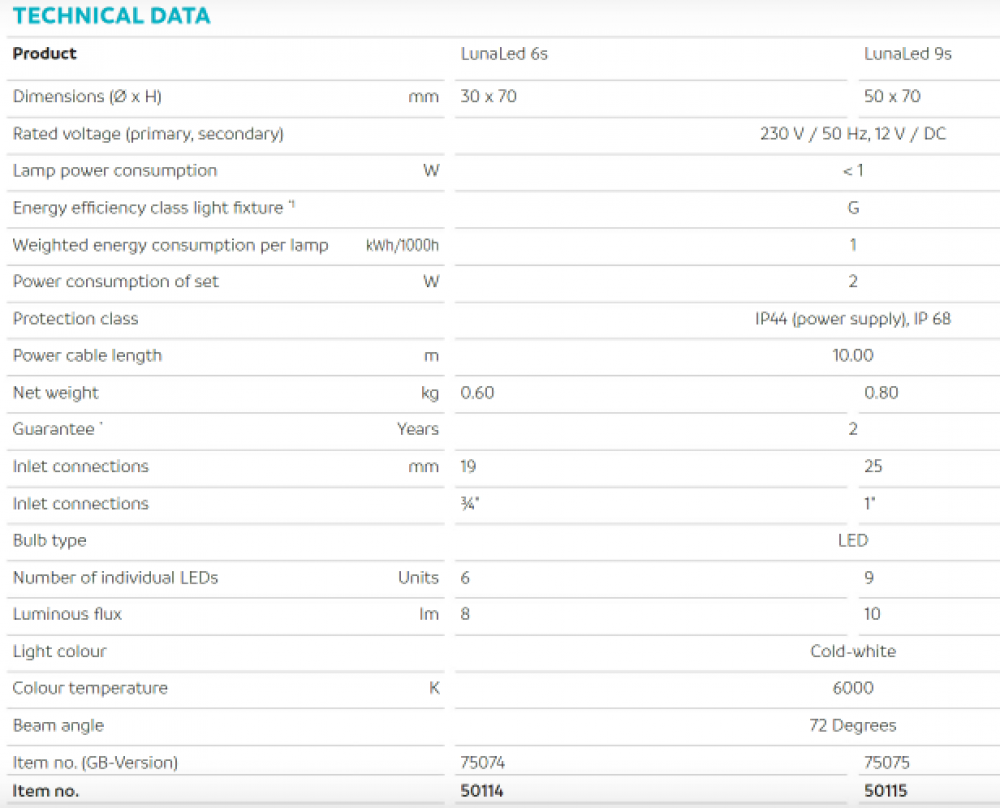Select Weighted energy consumption per lamp label
Screen dimensions: 1000x808
click(x=170, y=245)
